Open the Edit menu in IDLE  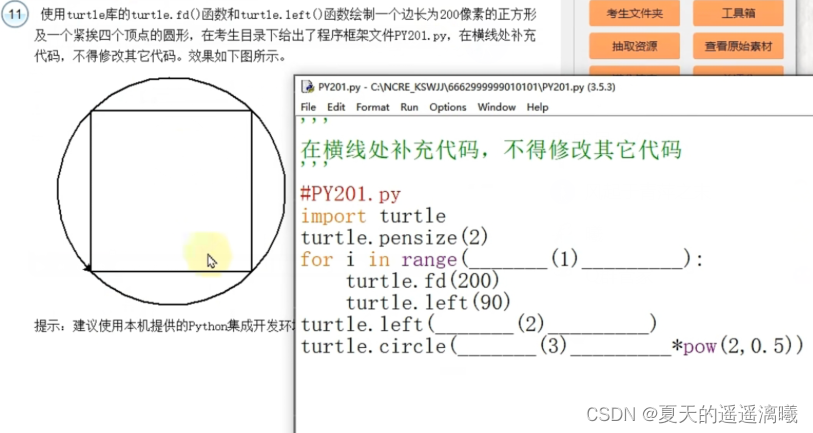pos(336,107)
